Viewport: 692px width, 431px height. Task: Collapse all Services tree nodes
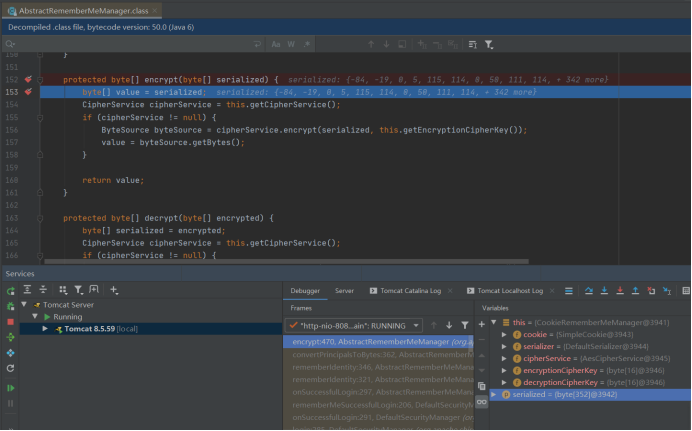[43, 289]
